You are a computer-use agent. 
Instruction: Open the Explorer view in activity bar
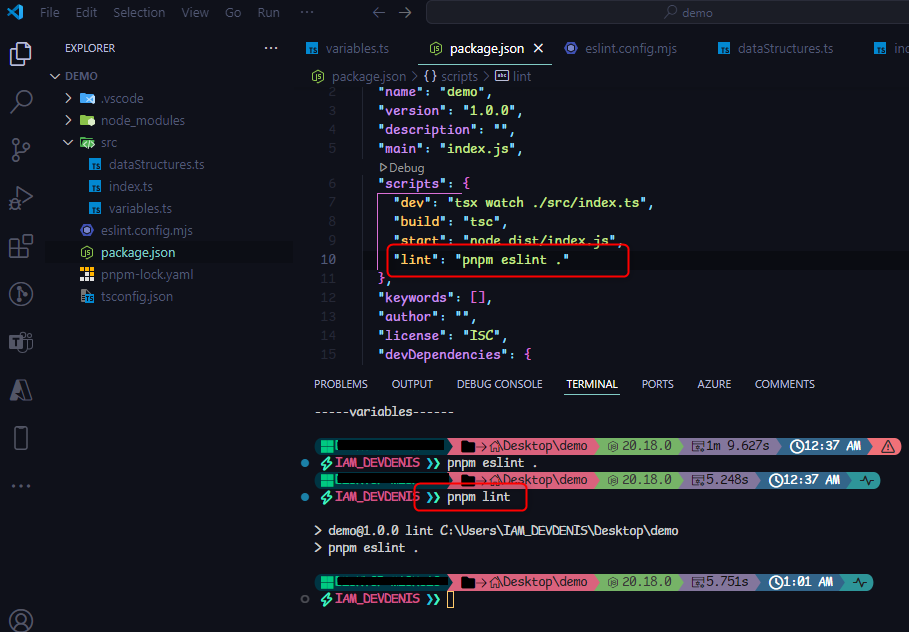(x=21, y=54)
